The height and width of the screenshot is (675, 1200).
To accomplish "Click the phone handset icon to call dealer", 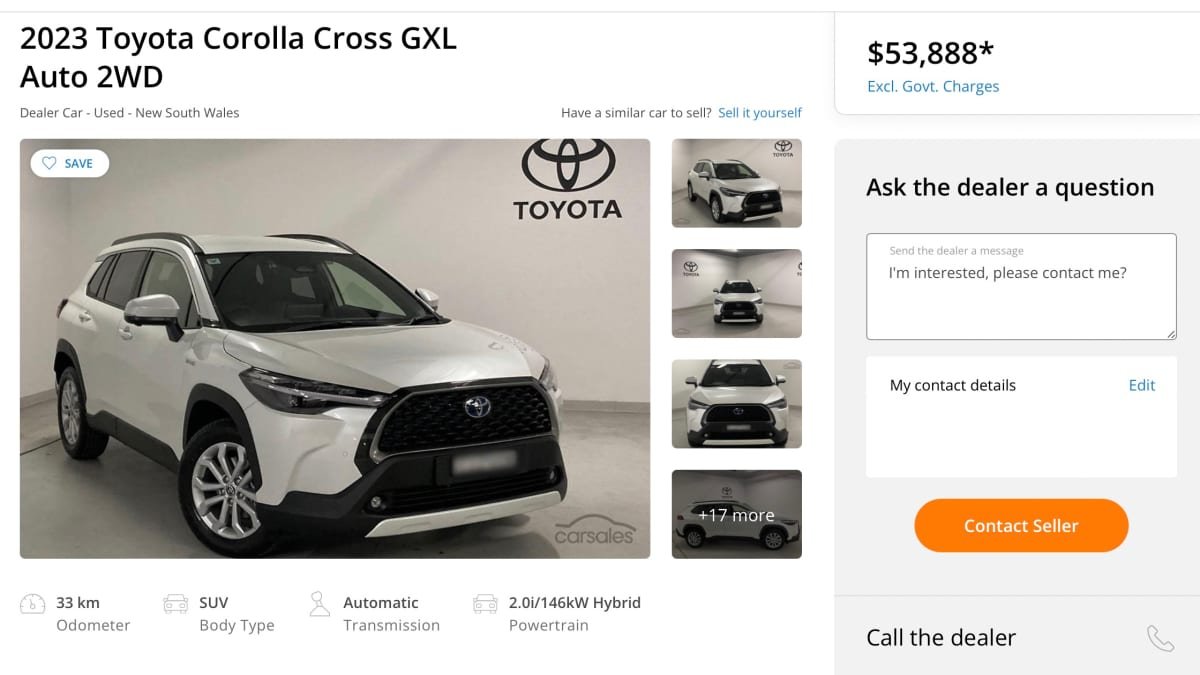I will (x=1160, y=637).
